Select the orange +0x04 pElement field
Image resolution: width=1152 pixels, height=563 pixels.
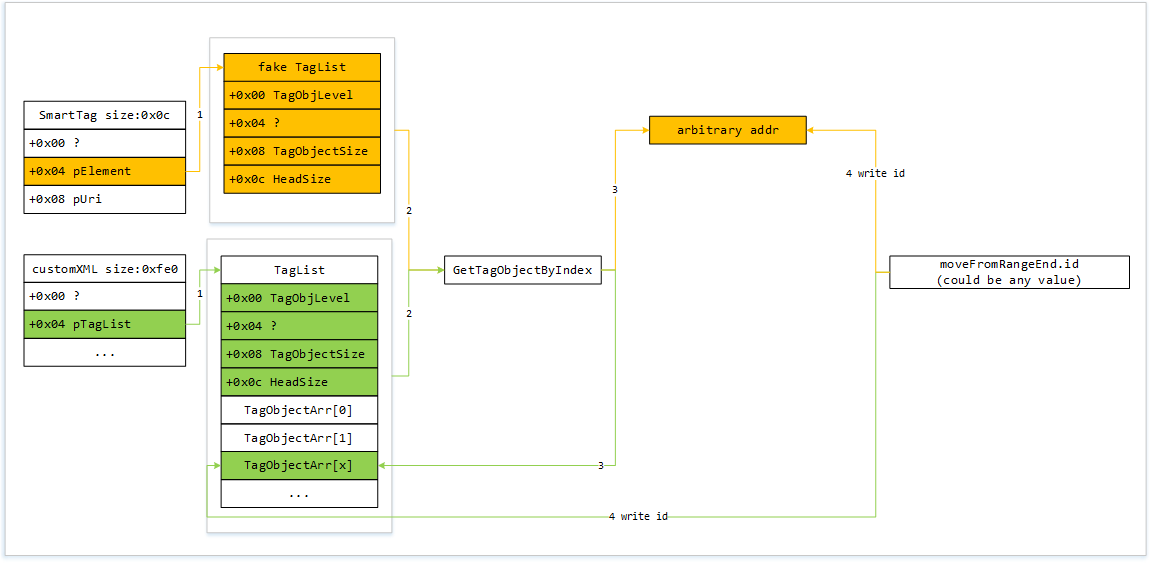[x=104, y=171]
